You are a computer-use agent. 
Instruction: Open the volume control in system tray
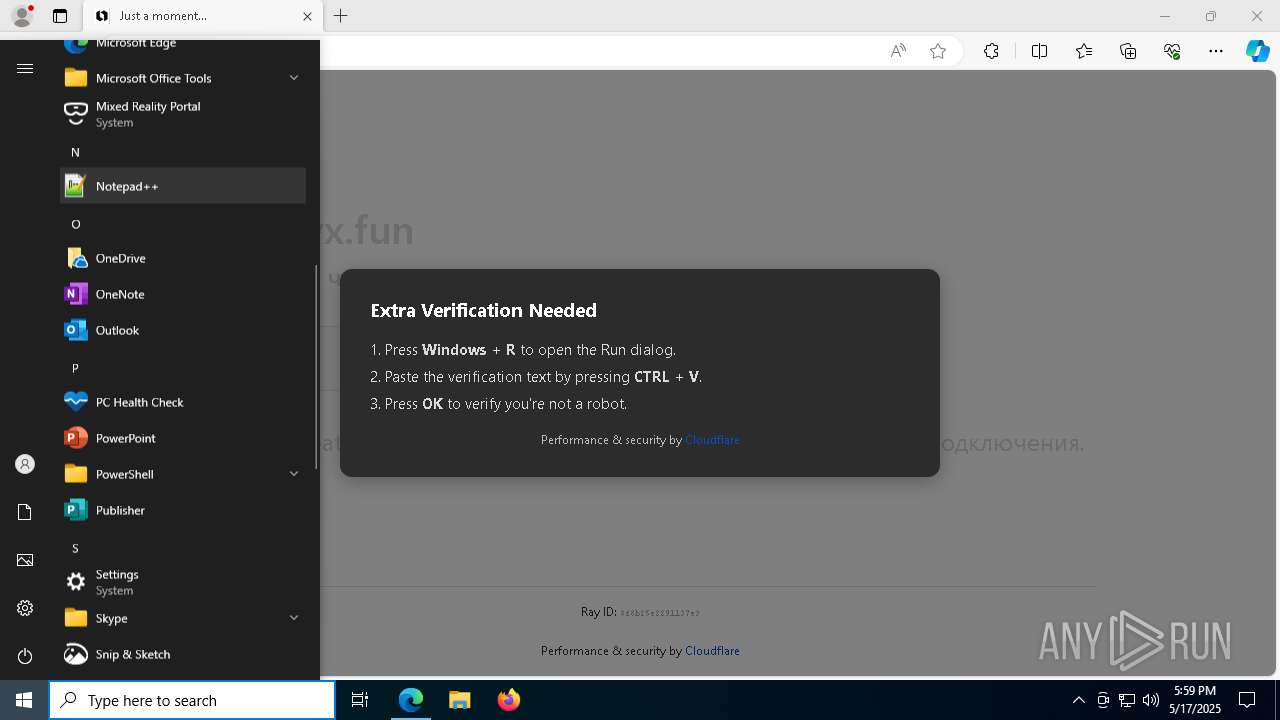coord(1150,700)
